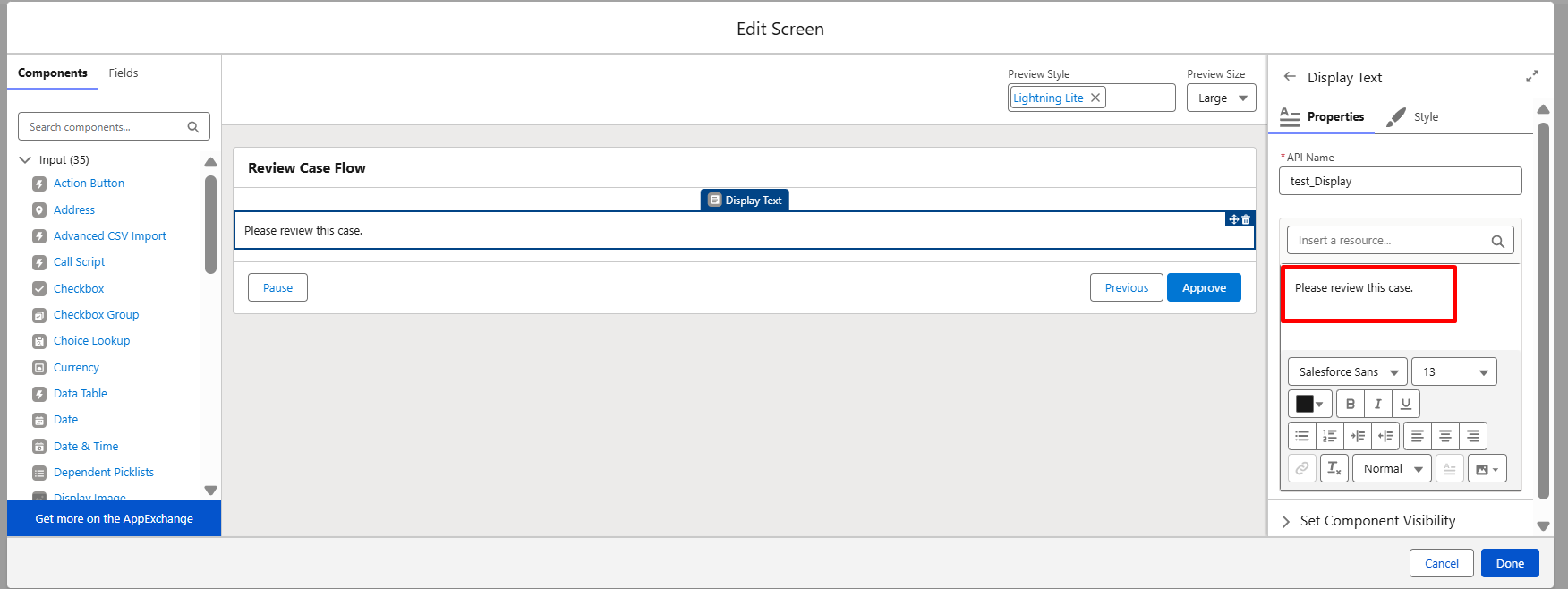The image size is (1568, 589).
Task: Apply a numbered list
Action: tap(1330, 436)
